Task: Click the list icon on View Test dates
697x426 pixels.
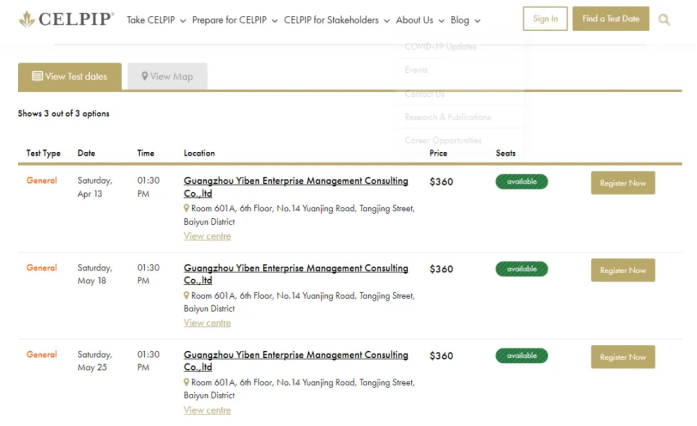Action: pyautogui.click(x=37, y=76)
